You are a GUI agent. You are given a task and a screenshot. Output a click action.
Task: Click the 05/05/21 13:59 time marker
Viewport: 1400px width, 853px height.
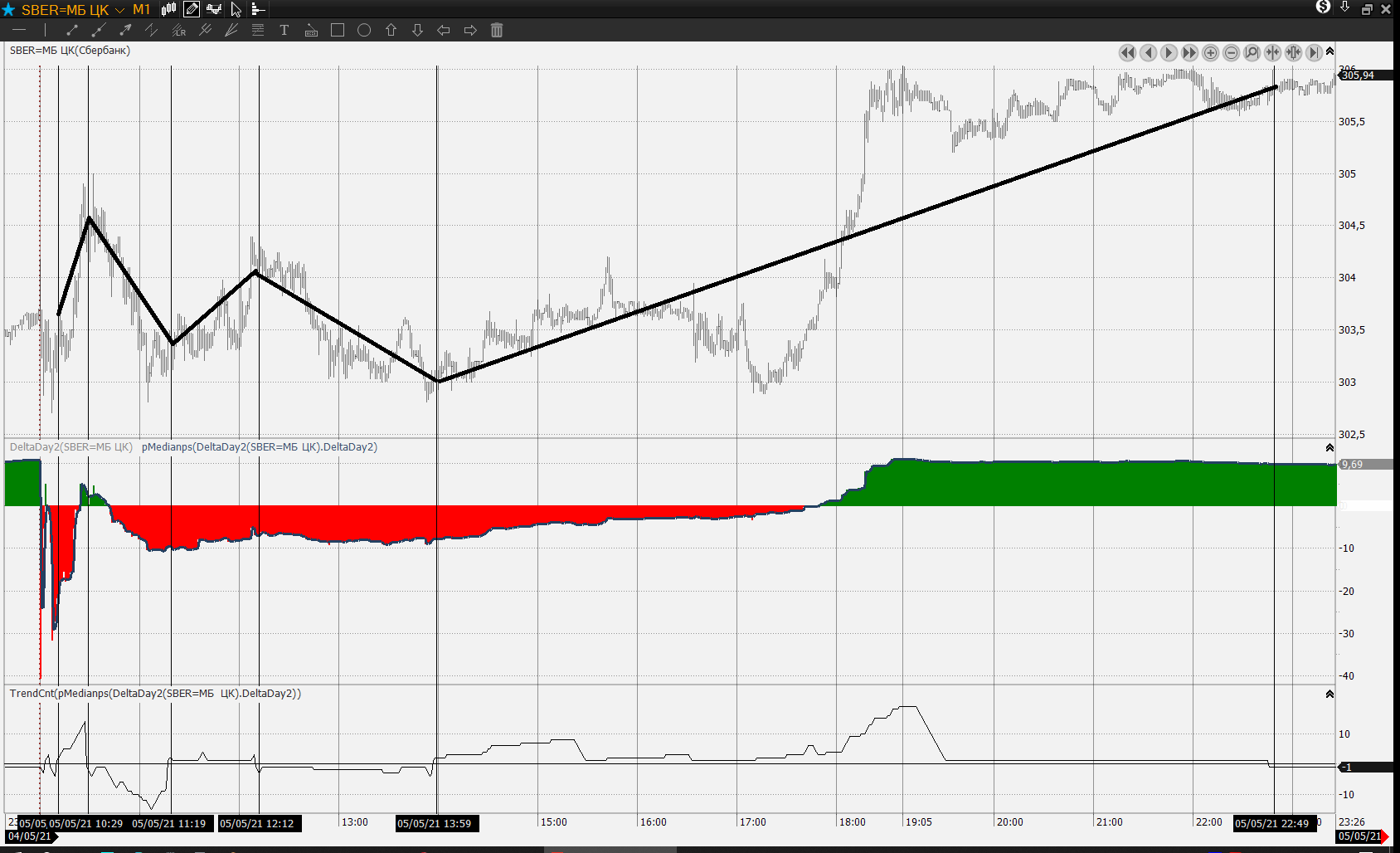[434, 823]
